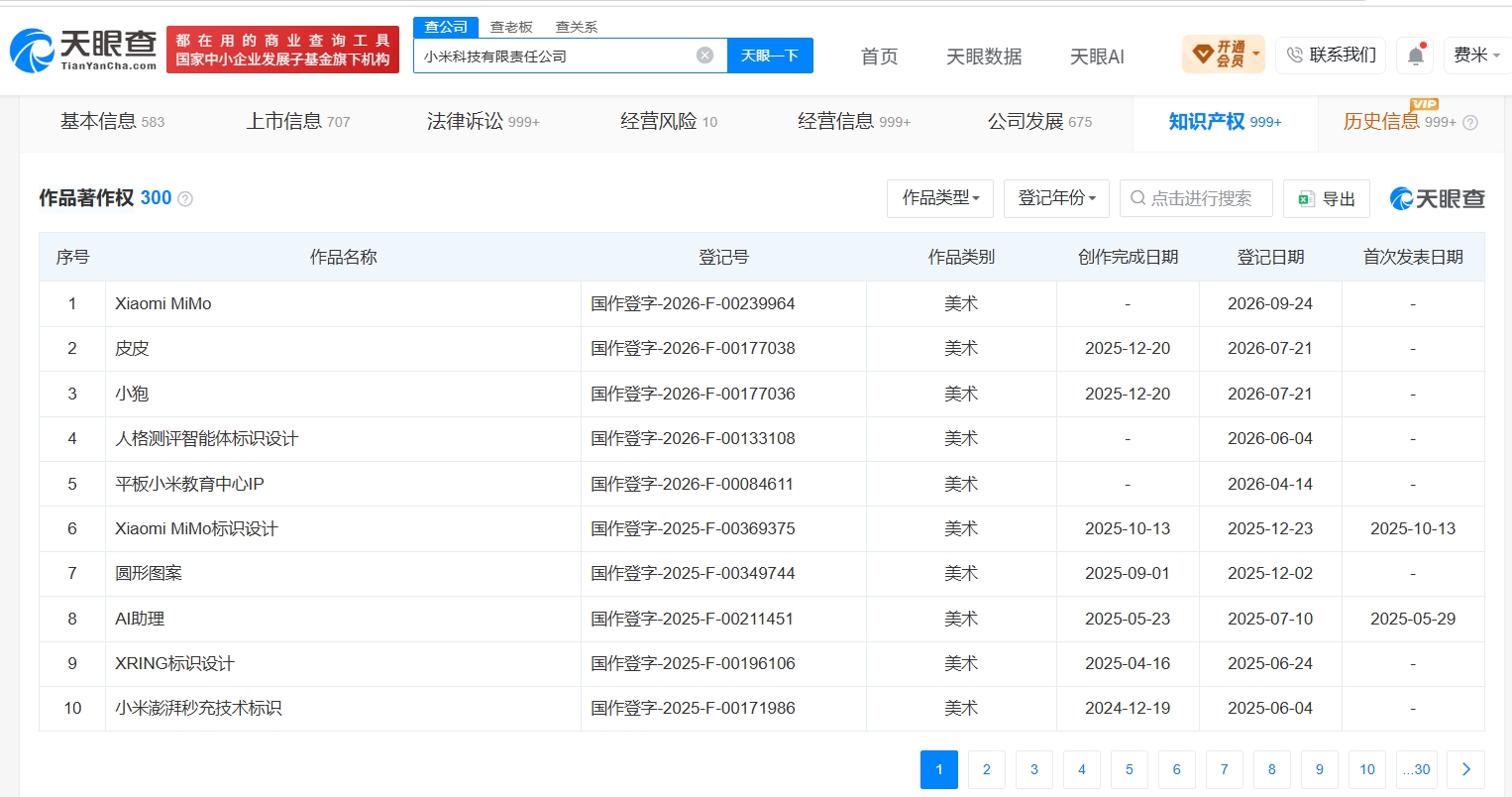Viewport: 1512px width, 797px height.
Task: Click the help icon beside 历史信息
Action: [x=1470, y=123]
